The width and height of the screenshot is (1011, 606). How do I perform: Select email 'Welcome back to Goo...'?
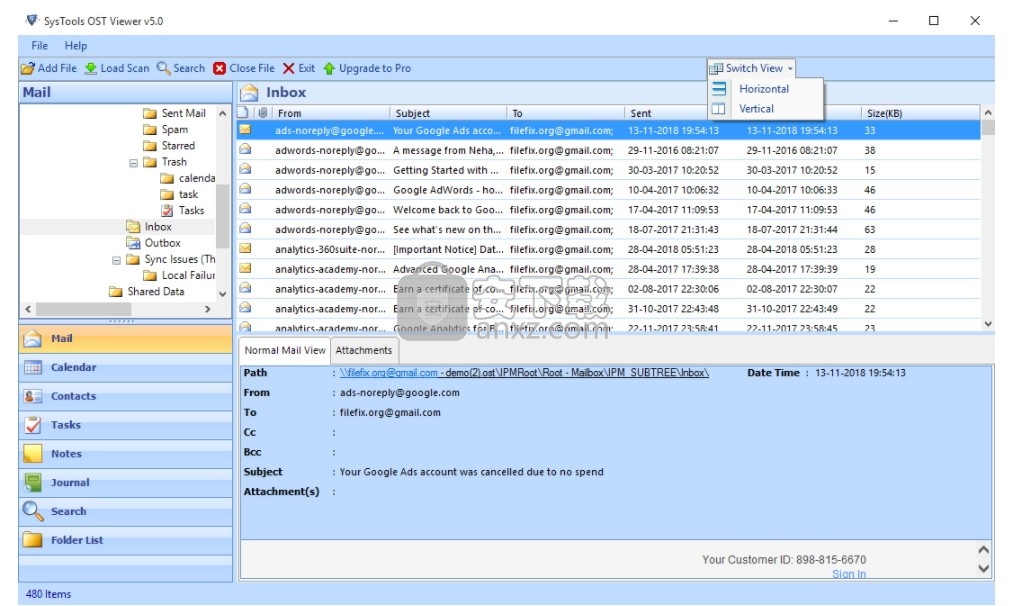(609, 210)
